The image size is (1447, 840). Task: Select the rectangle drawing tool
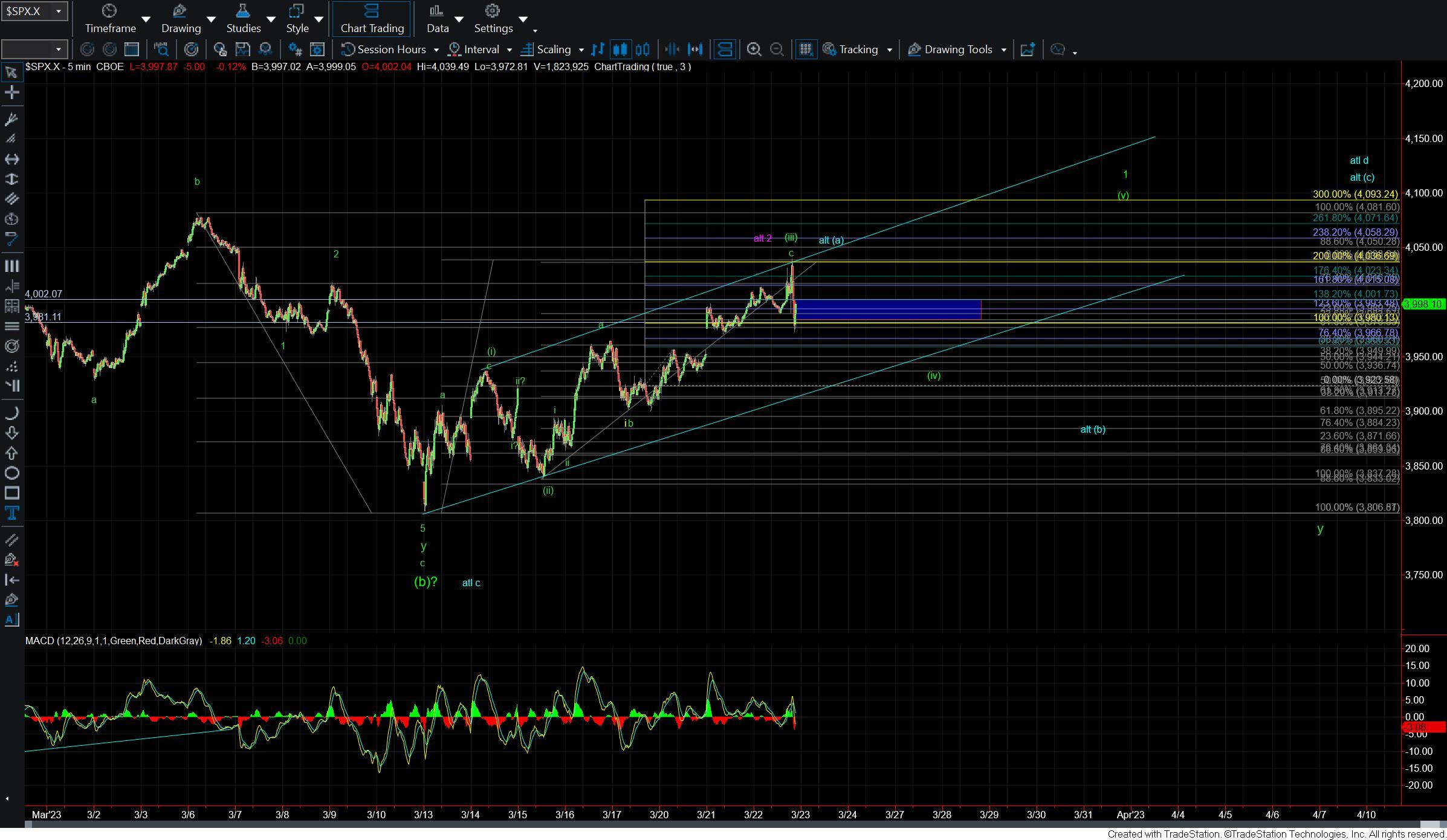tap(11, 493)
